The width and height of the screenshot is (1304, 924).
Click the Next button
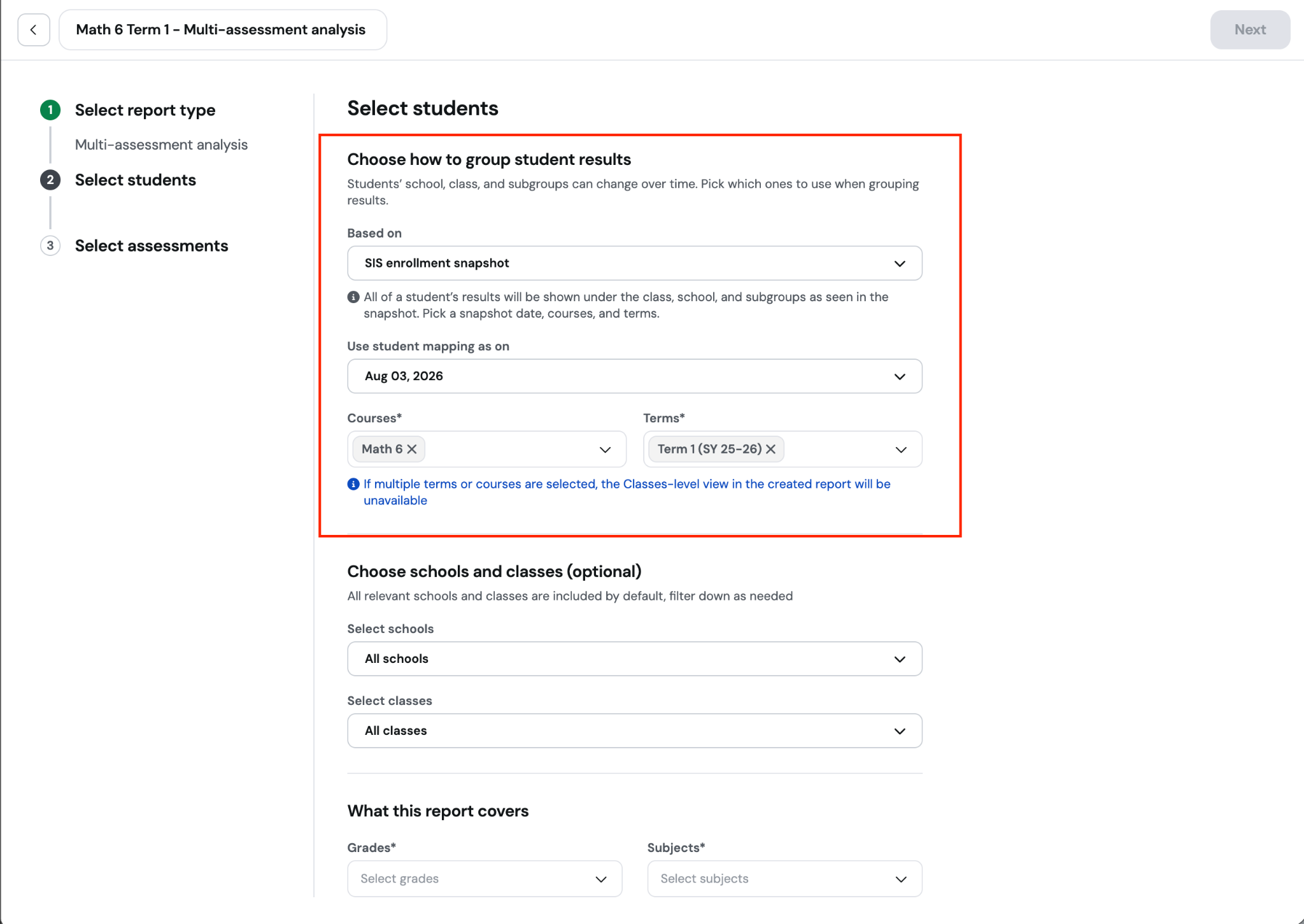click(x=1250, y=30)
